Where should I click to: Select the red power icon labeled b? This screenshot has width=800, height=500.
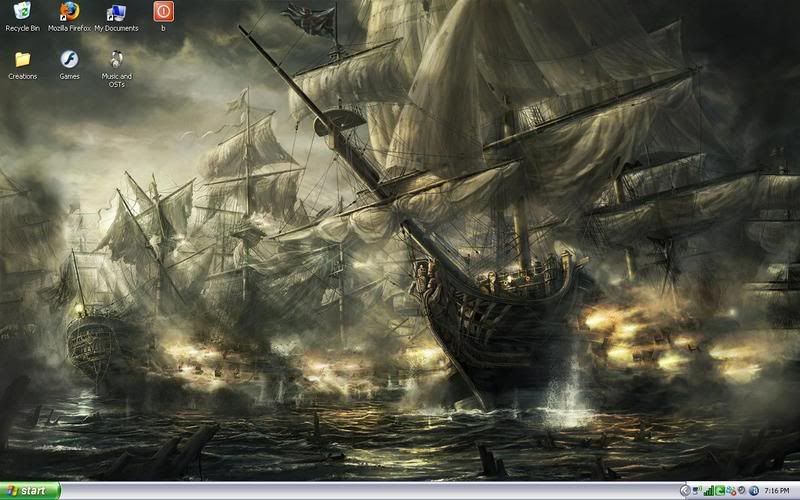162,12
